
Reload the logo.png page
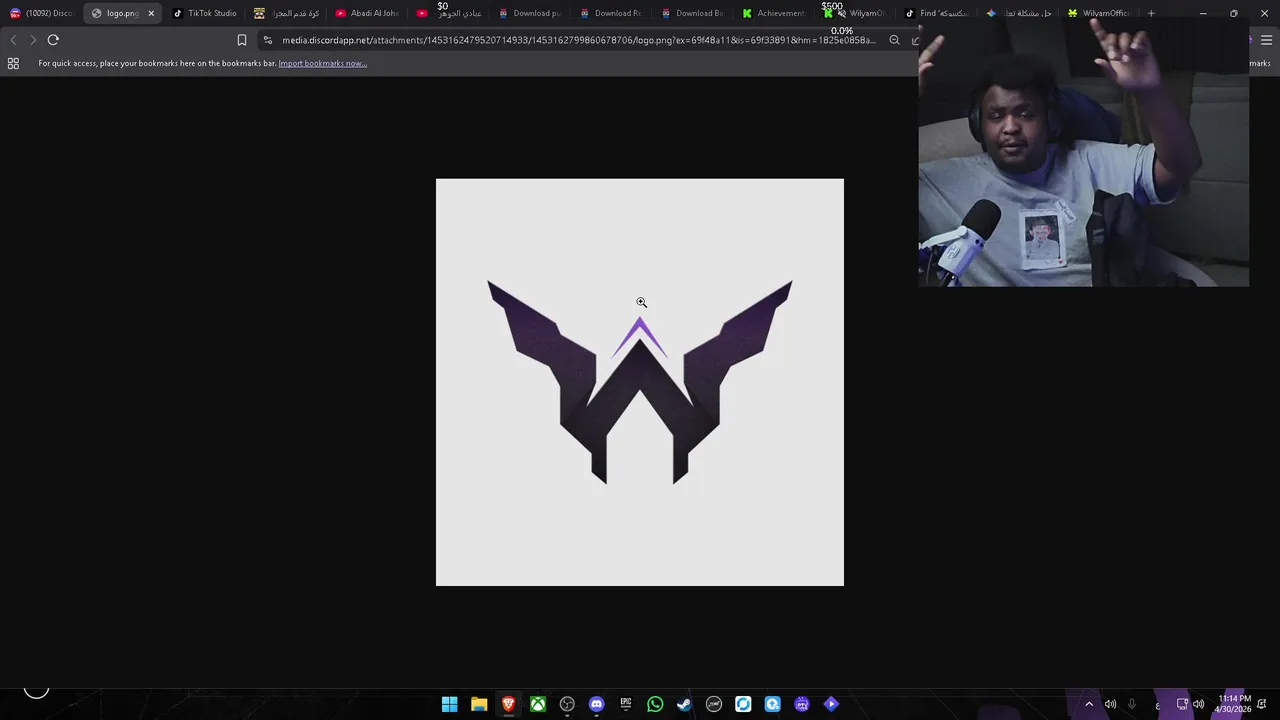pos(53,40)
